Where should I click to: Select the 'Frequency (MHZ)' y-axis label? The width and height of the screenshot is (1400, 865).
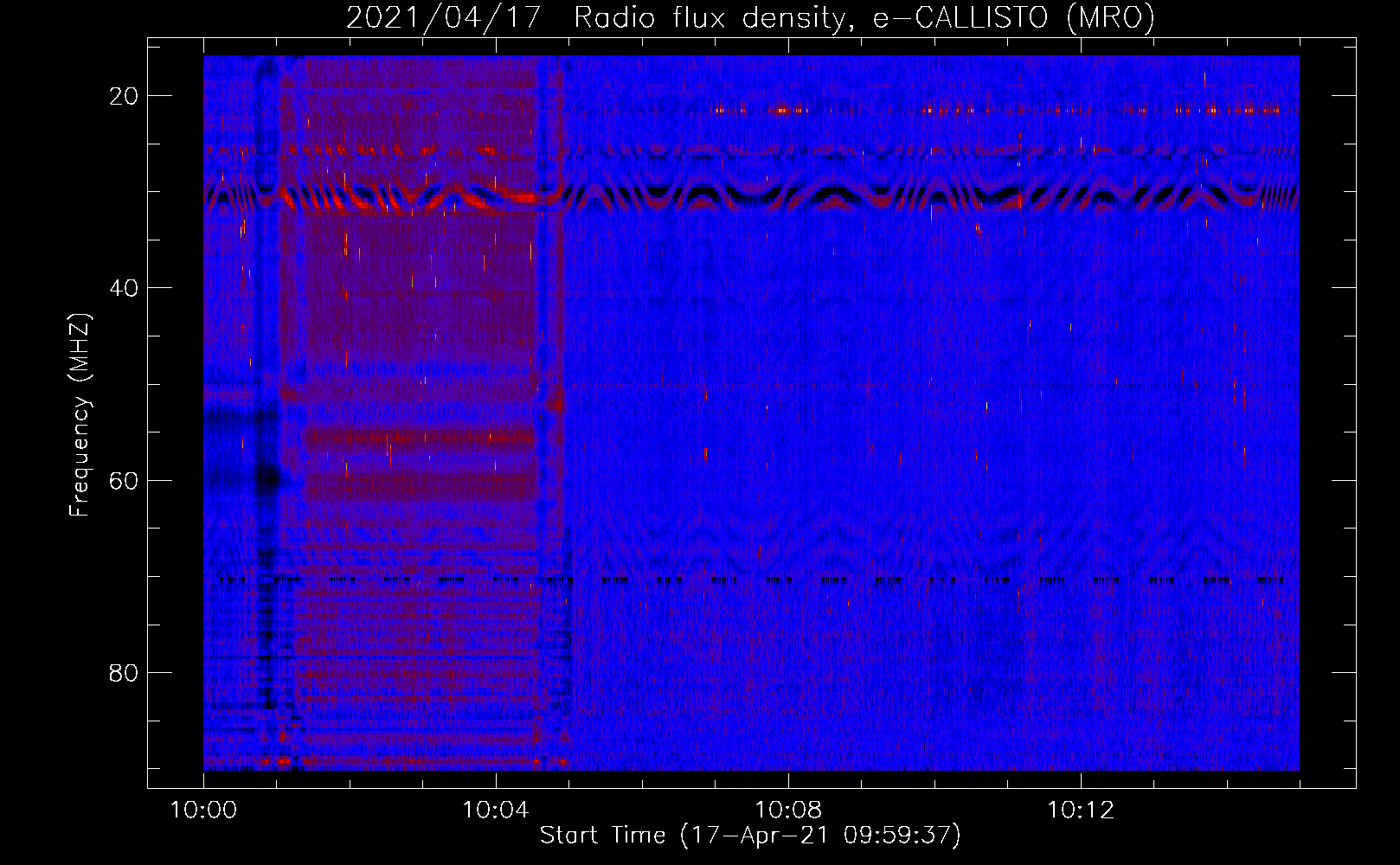tap(80, 415)
